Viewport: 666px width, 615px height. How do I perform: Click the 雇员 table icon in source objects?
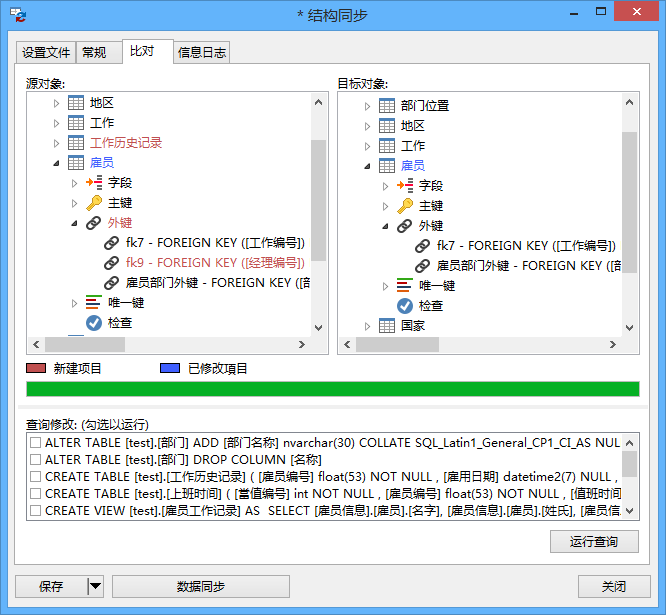[x=76, y=163]
